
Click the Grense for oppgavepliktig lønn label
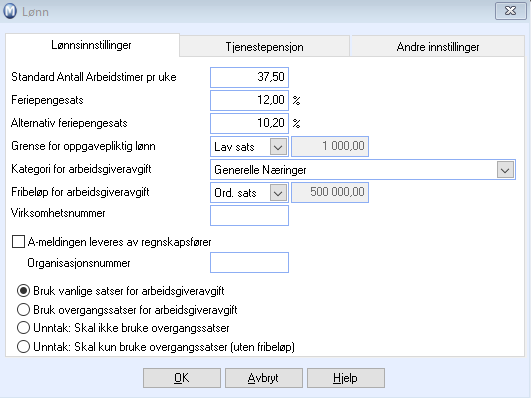point(83,146)
